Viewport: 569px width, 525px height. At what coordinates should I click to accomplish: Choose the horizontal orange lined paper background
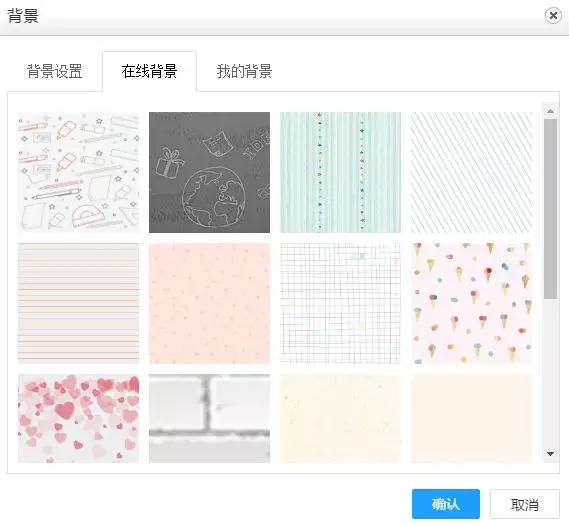[x=78, y=303]
